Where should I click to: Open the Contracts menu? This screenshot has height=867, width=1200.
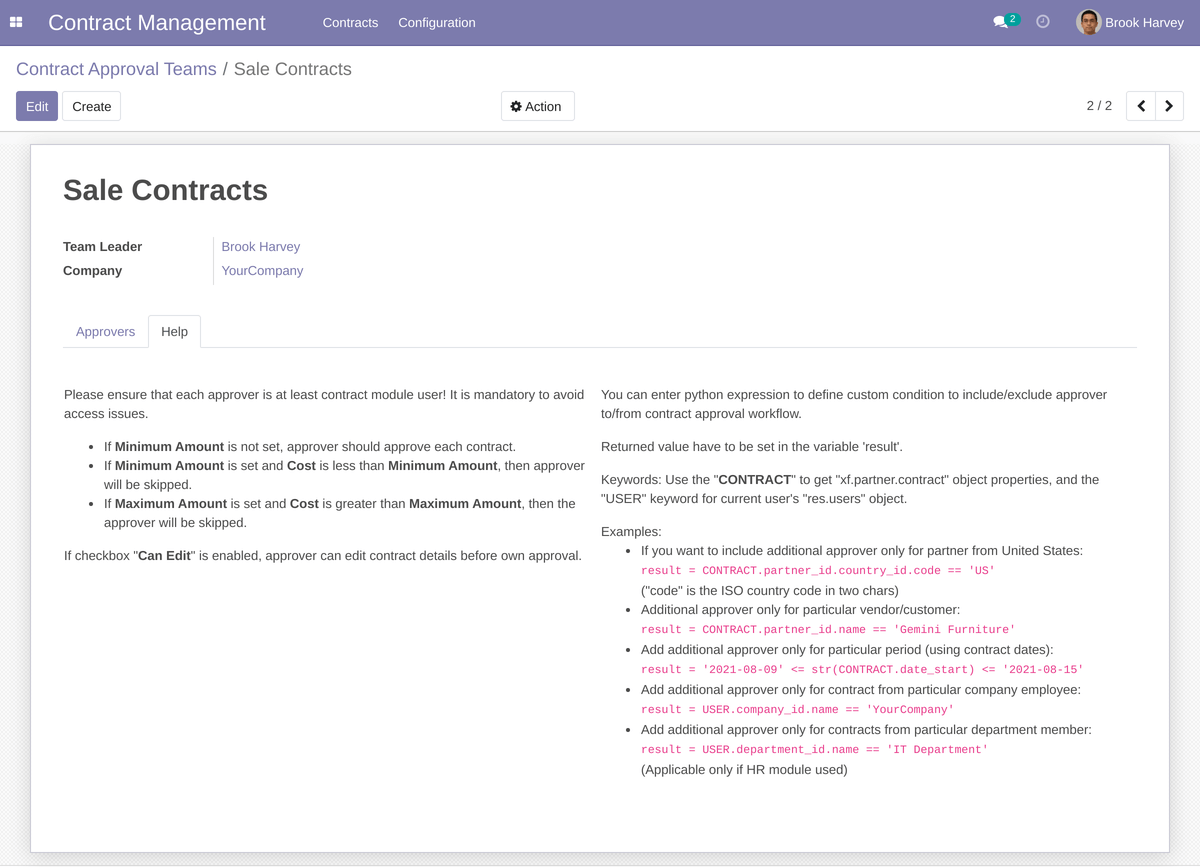pos(350,22)
